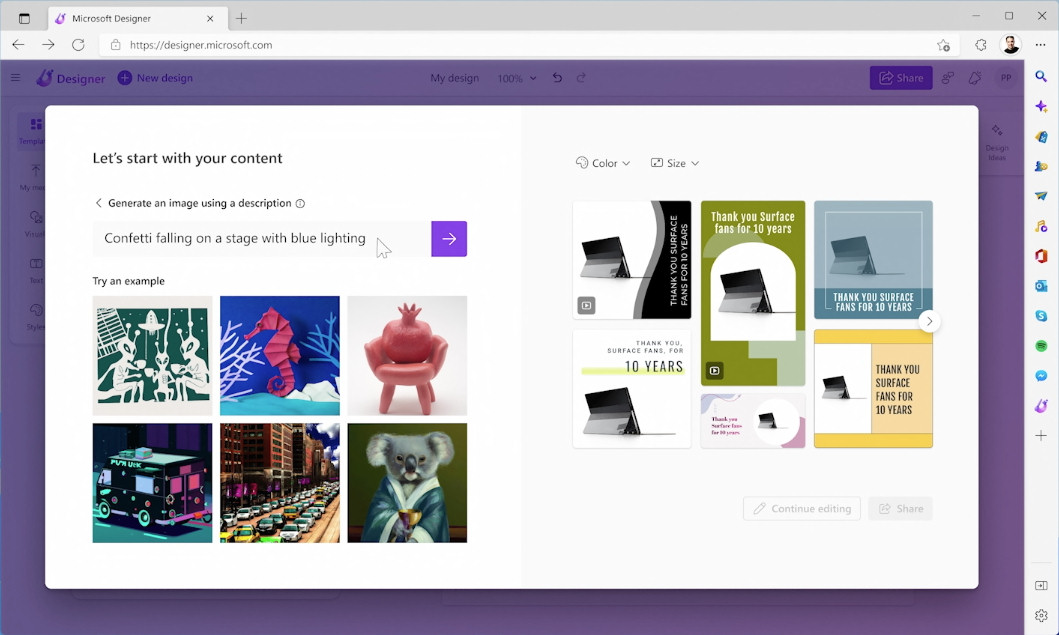The width and height of the screenshot is (1059, 635).
Task: Click the purple Share button in header
Action: coord(901,78)
